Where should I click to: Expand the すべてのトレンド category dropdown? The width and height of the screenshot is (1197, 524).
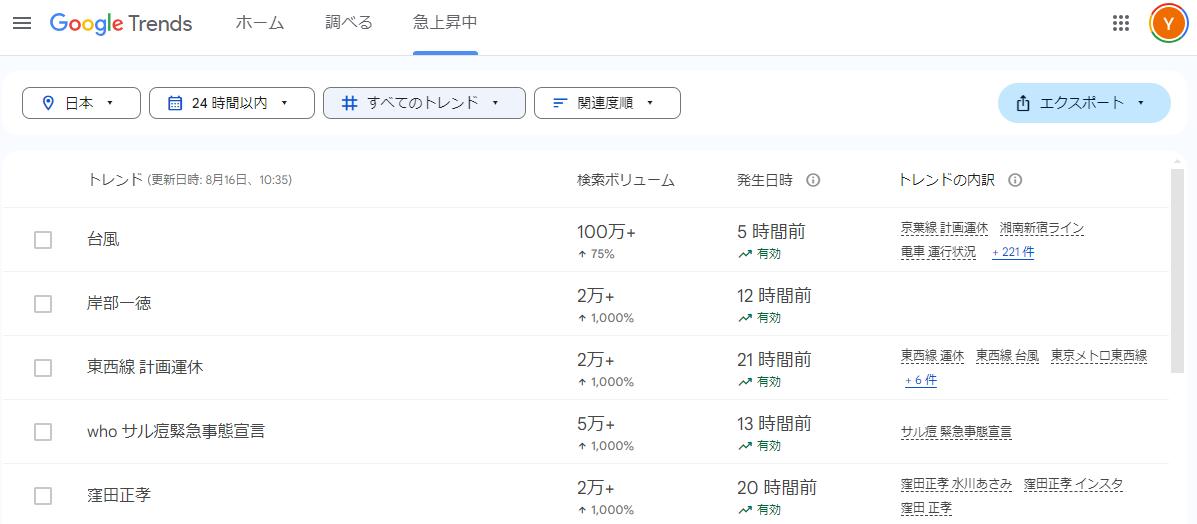point(424,103)
